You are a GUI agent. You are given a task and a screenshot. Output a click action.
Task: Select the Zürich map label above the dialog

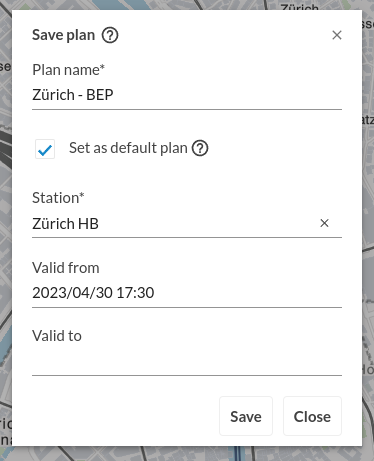tap(299, 7)
